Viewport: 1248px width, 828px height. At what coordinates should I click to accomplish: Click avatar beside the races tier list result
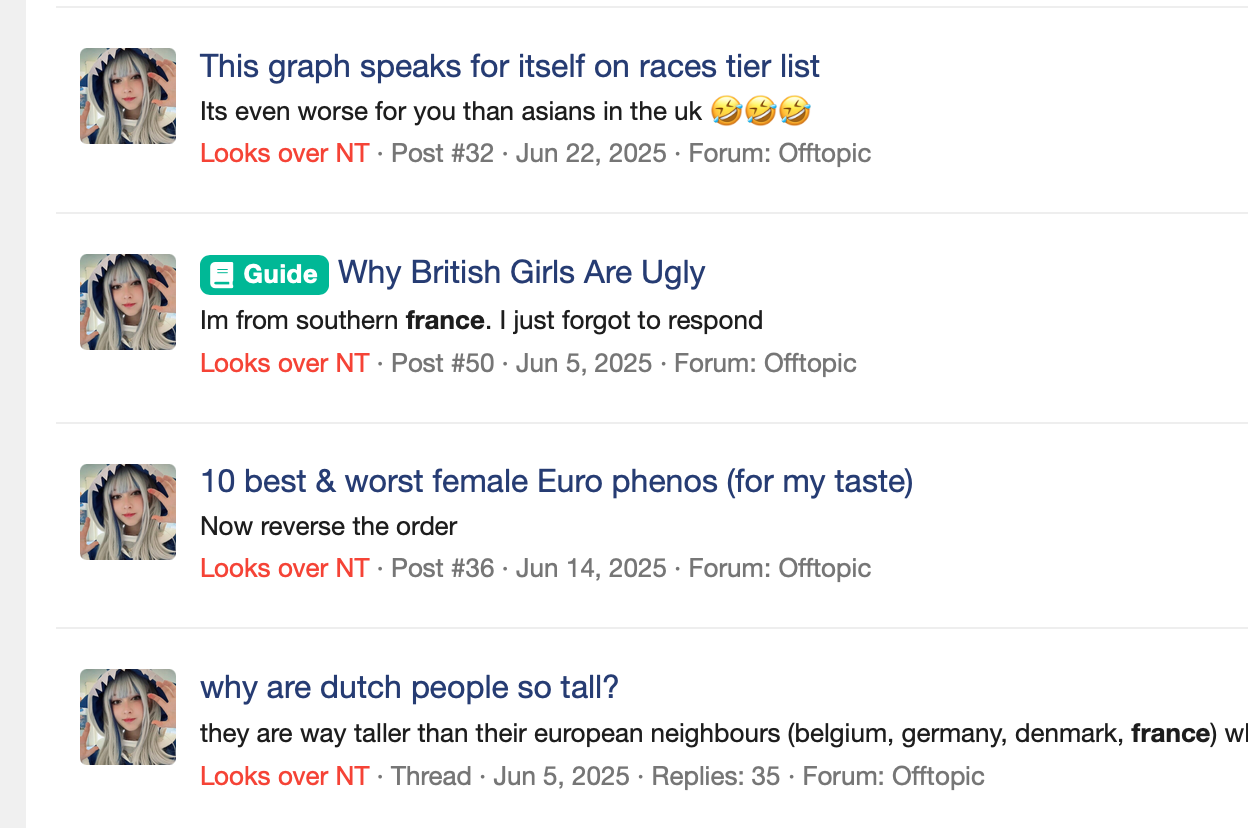tap(128, 96)
